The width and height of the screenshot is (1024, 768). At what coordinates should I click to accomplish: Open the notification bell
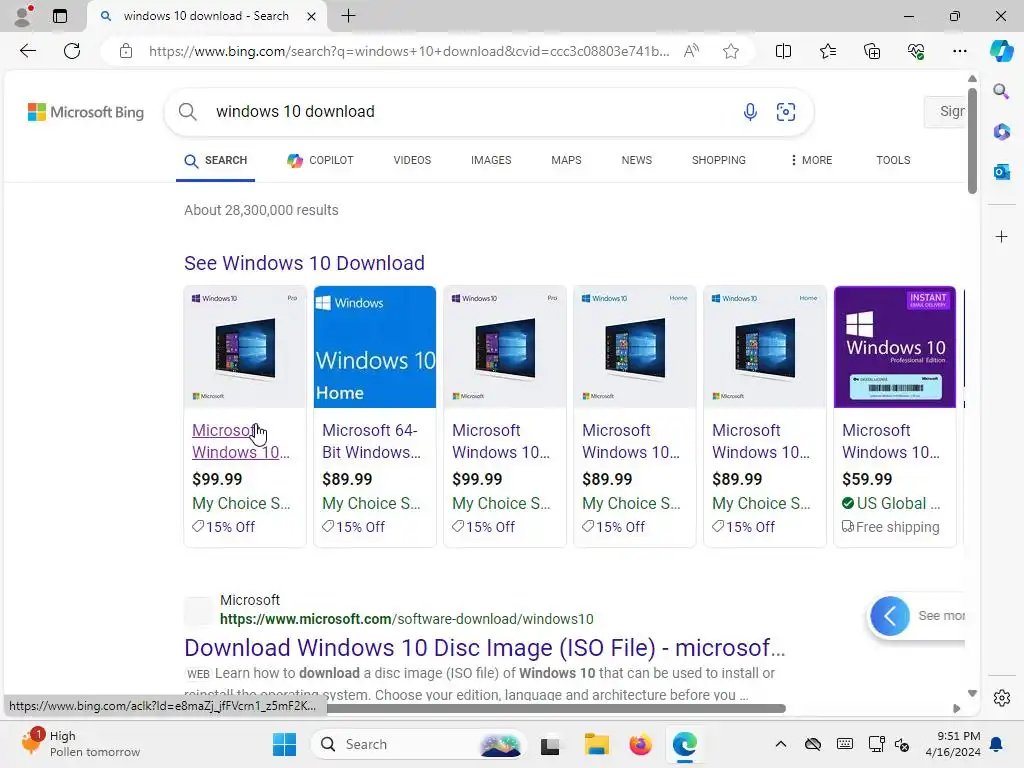pyautogui.click(x=997, y=744)
